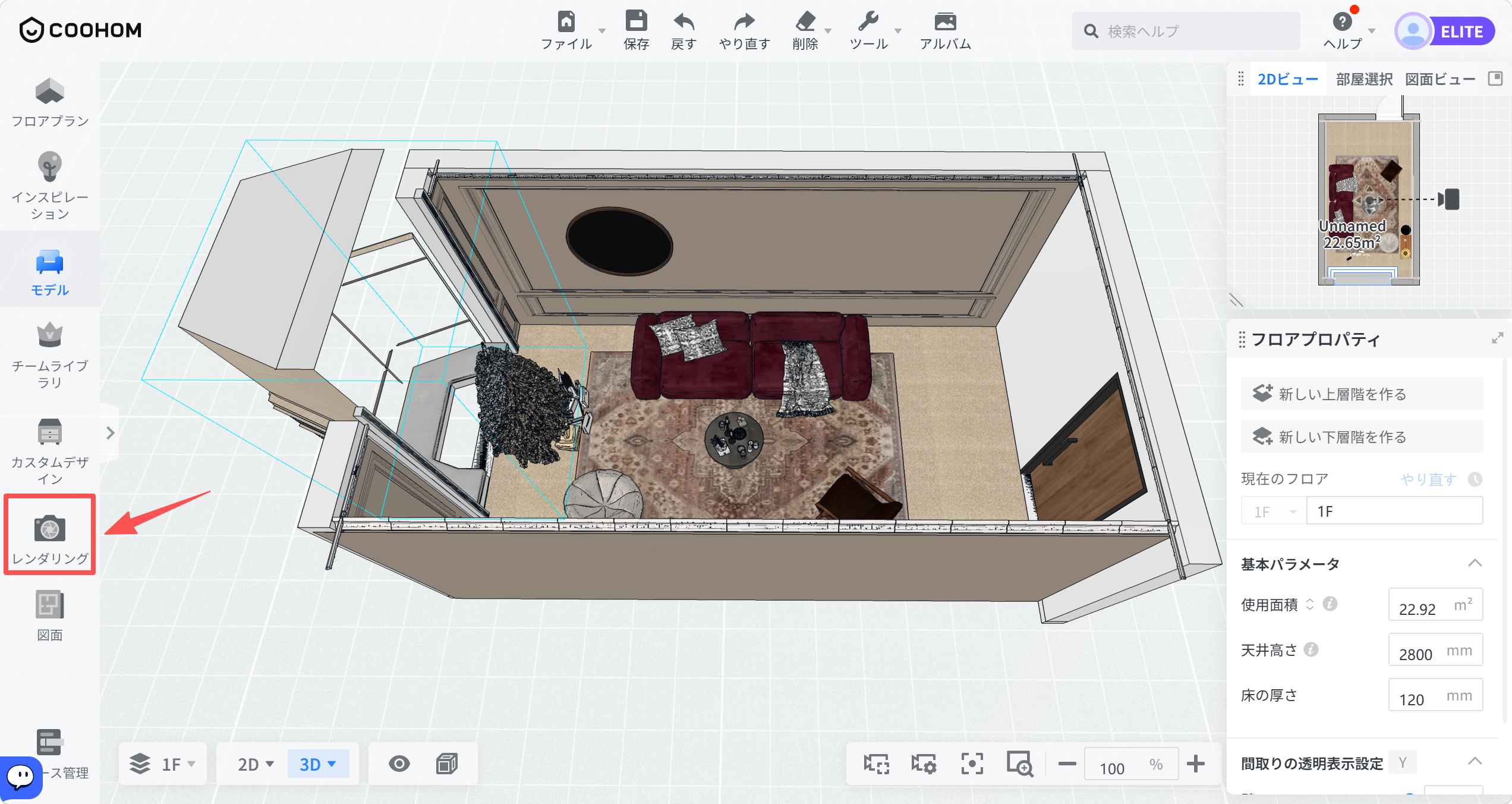Click the user avatar icon
This screenshot has width=1512, height=804.
pyautogui.click(x=1413, y=31)
